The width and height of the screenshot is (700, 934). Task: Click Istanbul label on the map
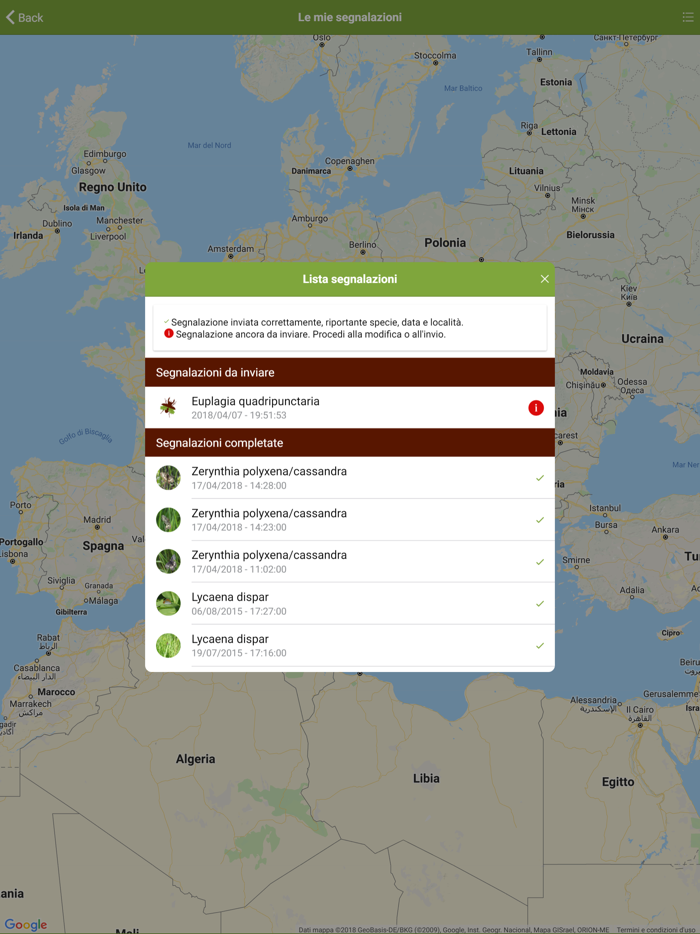[x=605, y=508]
